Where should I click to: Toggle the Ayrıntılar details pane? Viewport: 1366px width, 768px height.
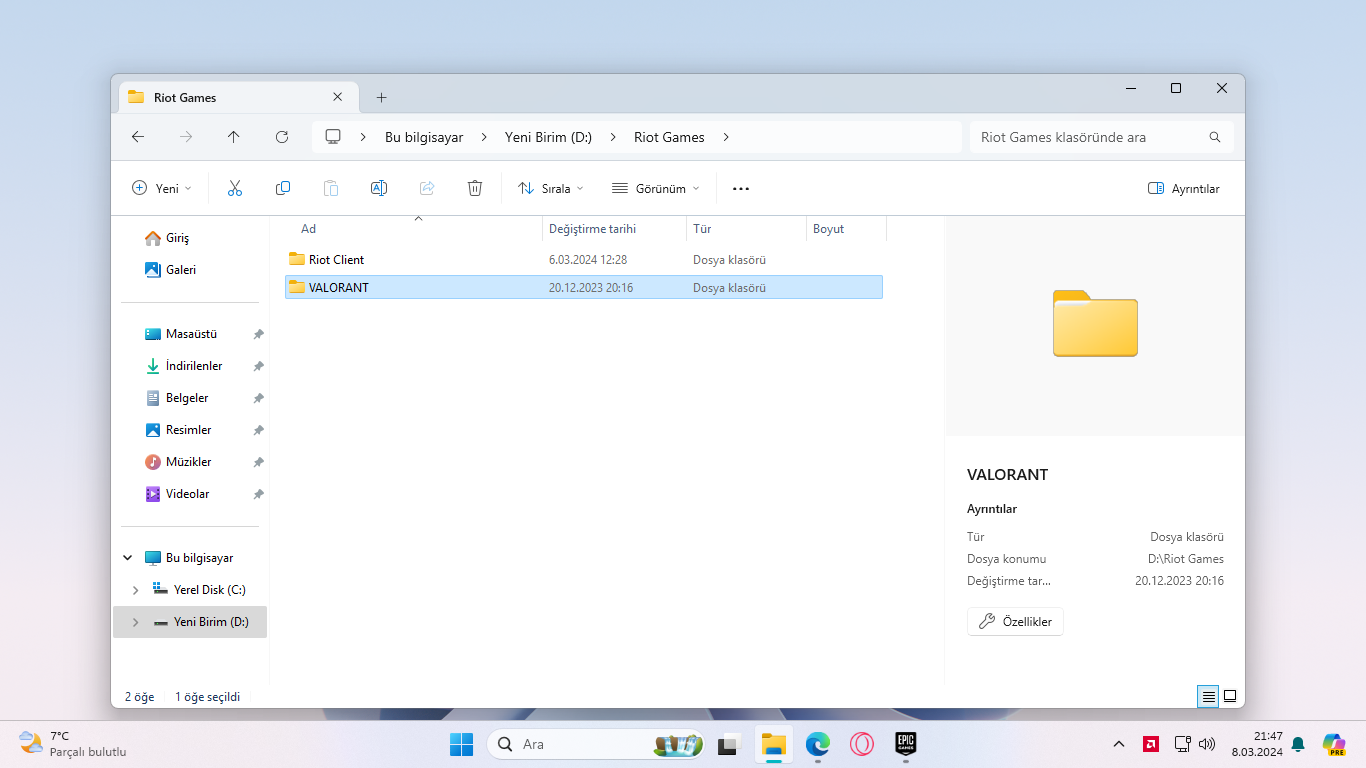click(1184, 188)
